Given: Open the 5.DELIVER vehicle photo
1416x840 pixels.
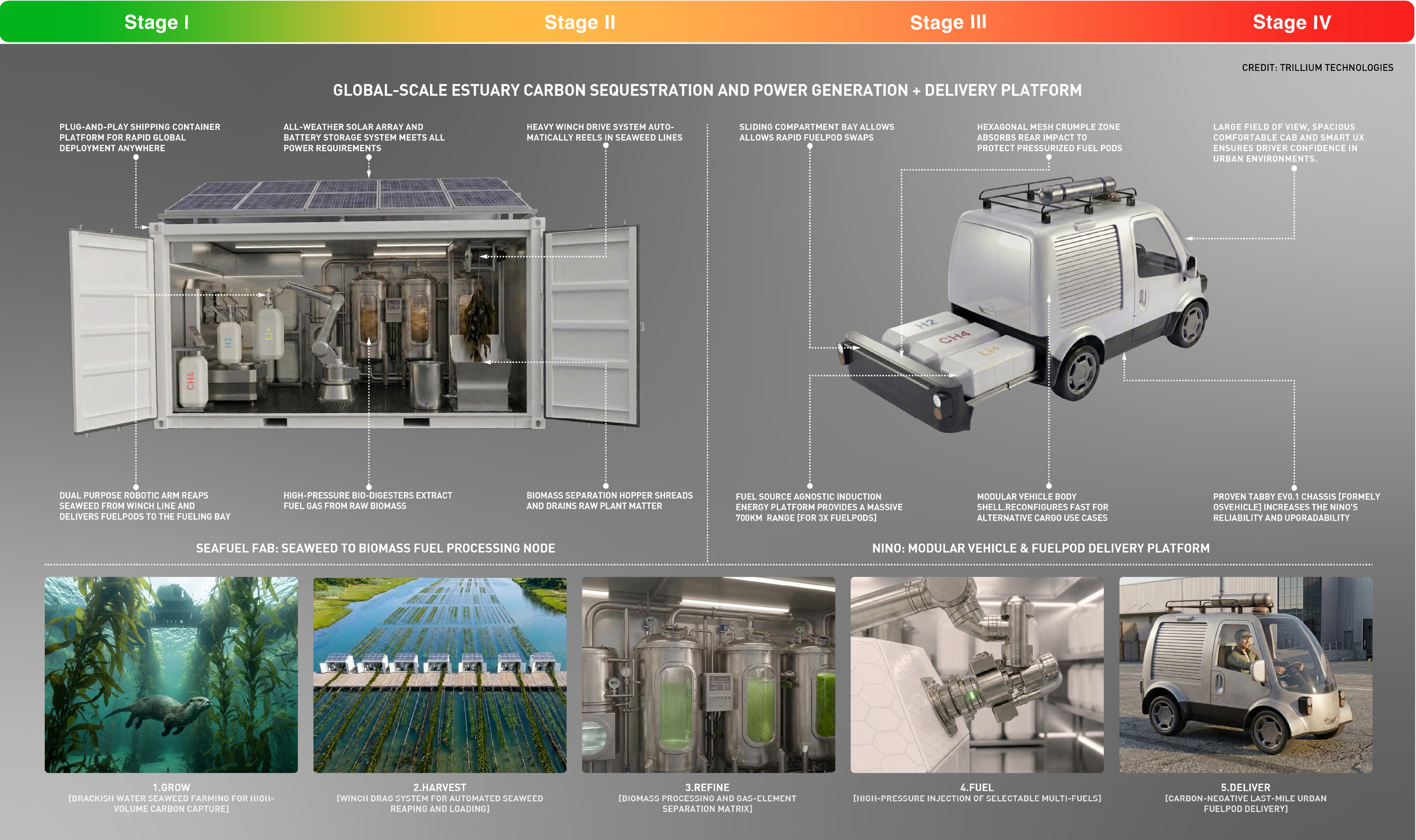Looking at the screenshot, I should click(x=1246, y=675).
